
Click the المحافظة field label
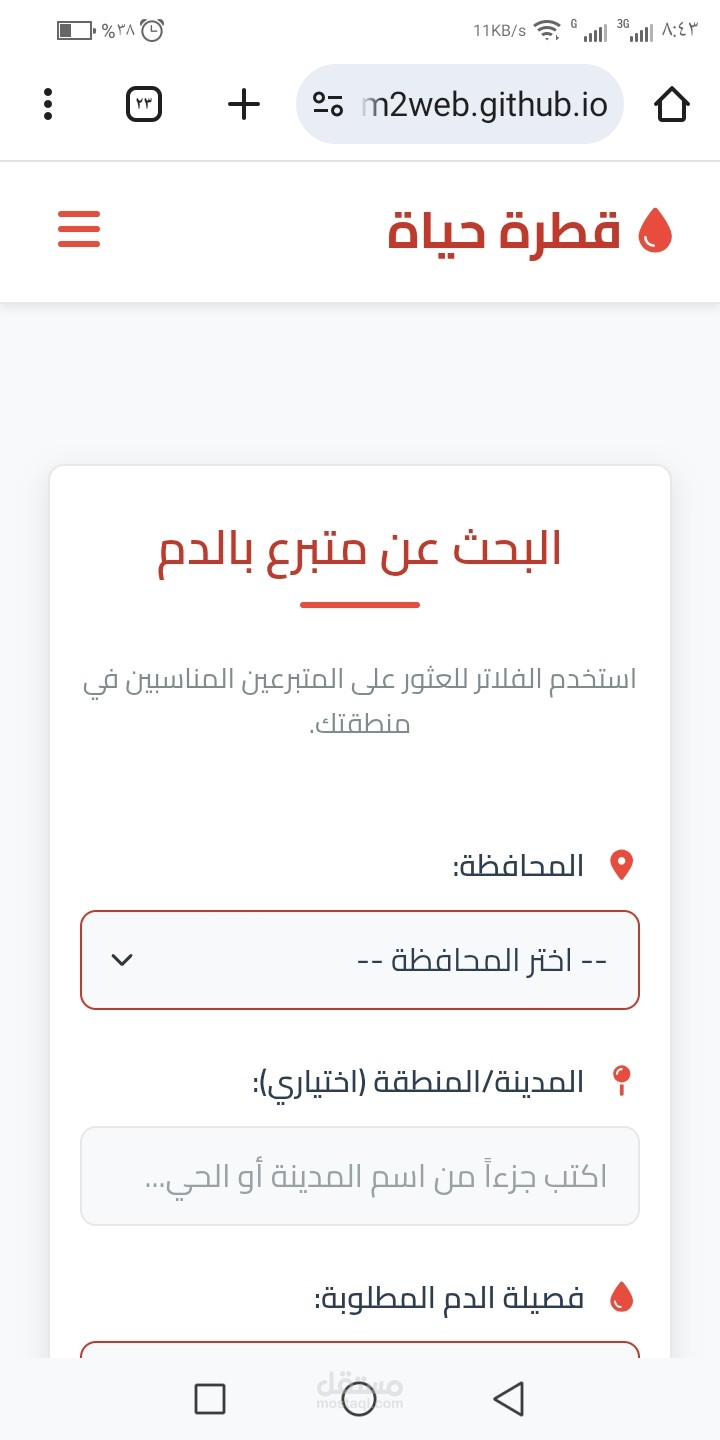[x=518, y=865]
